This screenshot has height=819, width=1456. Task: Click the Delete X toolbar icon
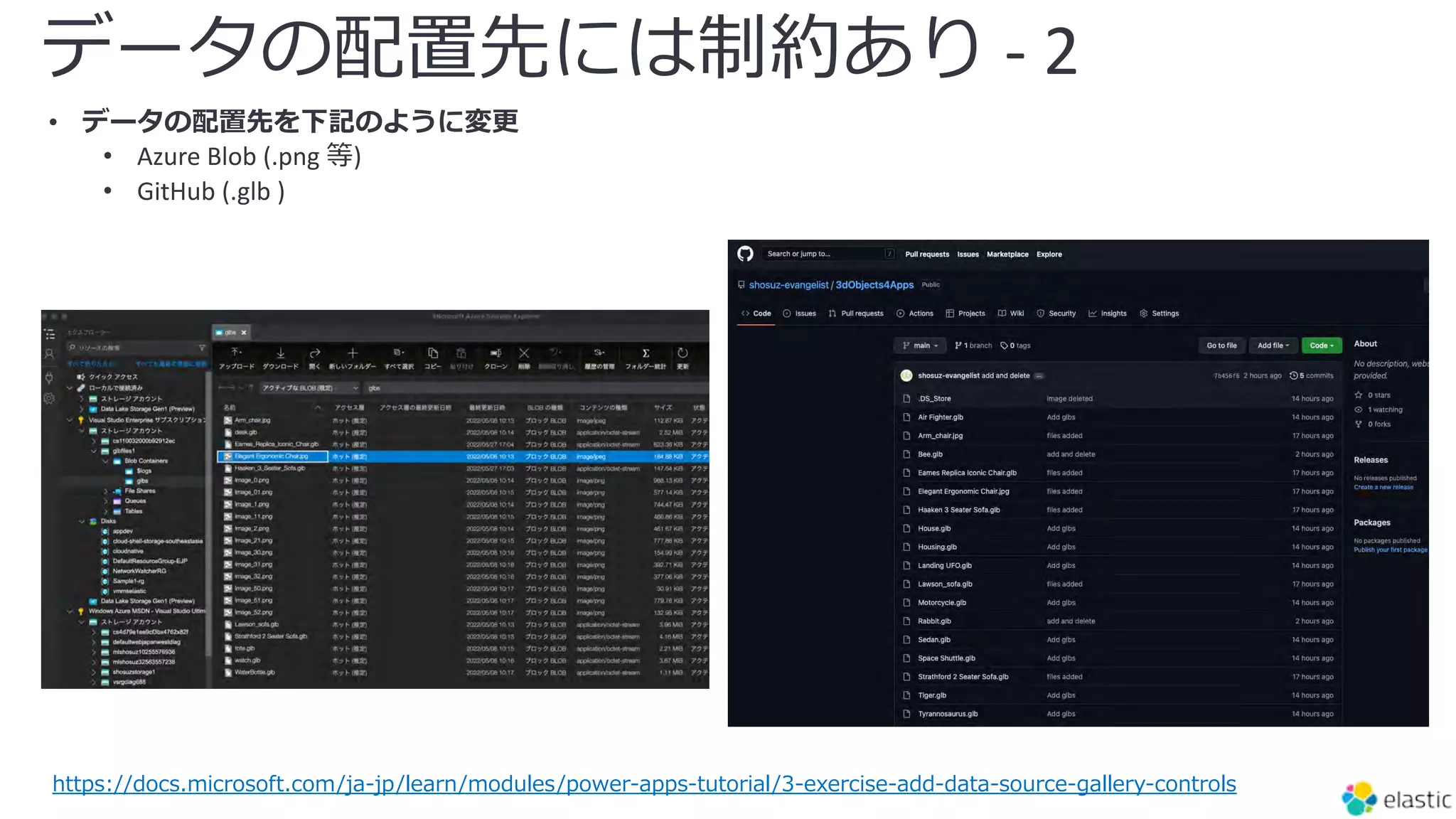click(524, 353)
